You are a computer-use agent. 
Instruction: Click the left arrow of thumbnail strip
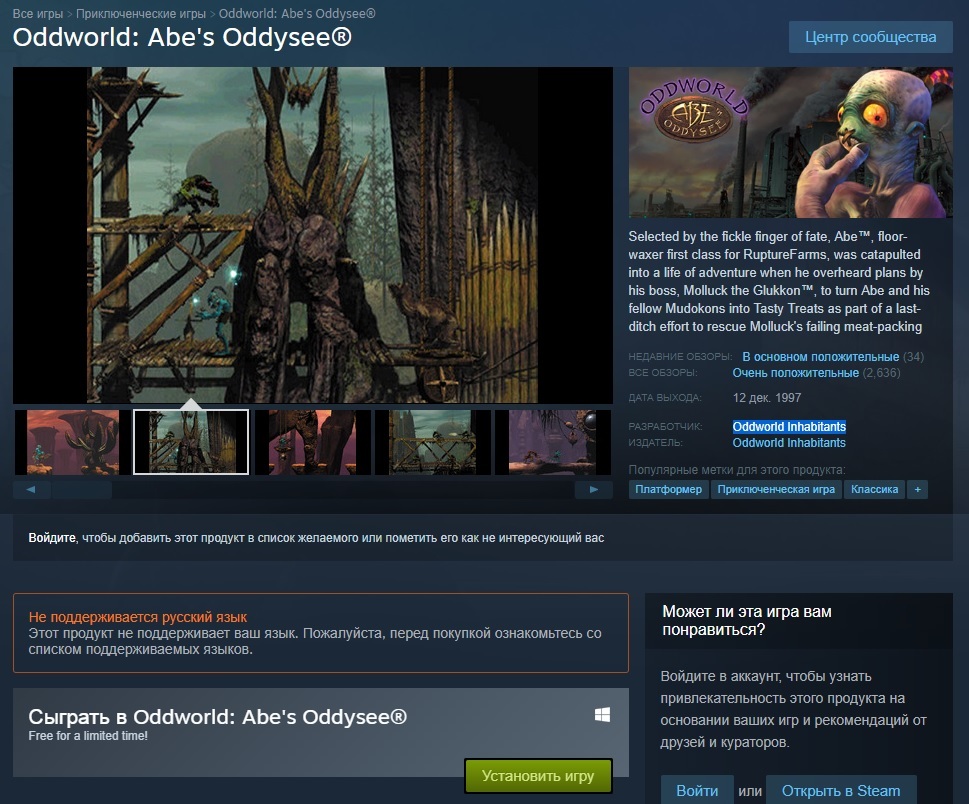click(x=31, y=489)
